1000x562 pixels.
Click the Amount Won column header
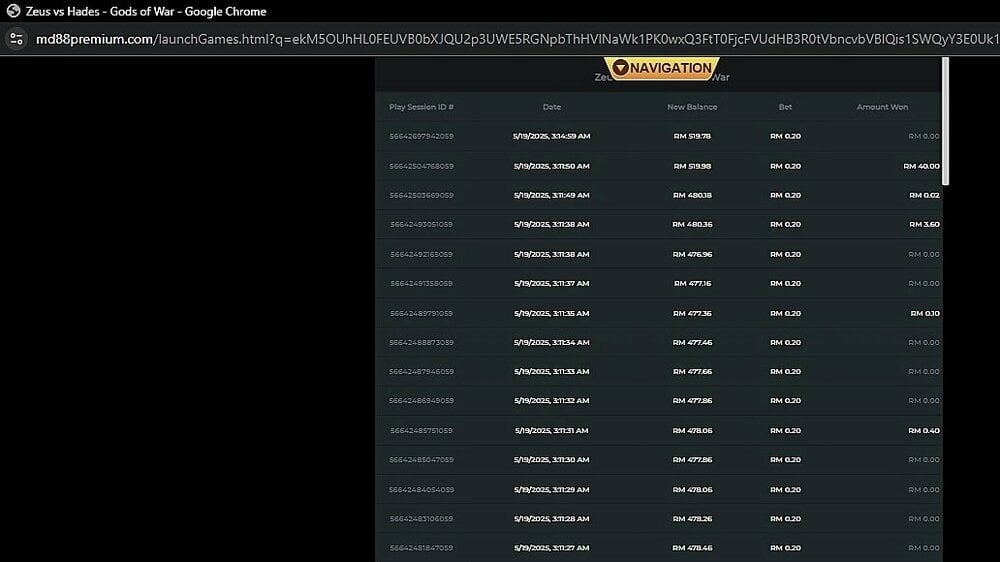pyautogui.click(x=882, y=107)
